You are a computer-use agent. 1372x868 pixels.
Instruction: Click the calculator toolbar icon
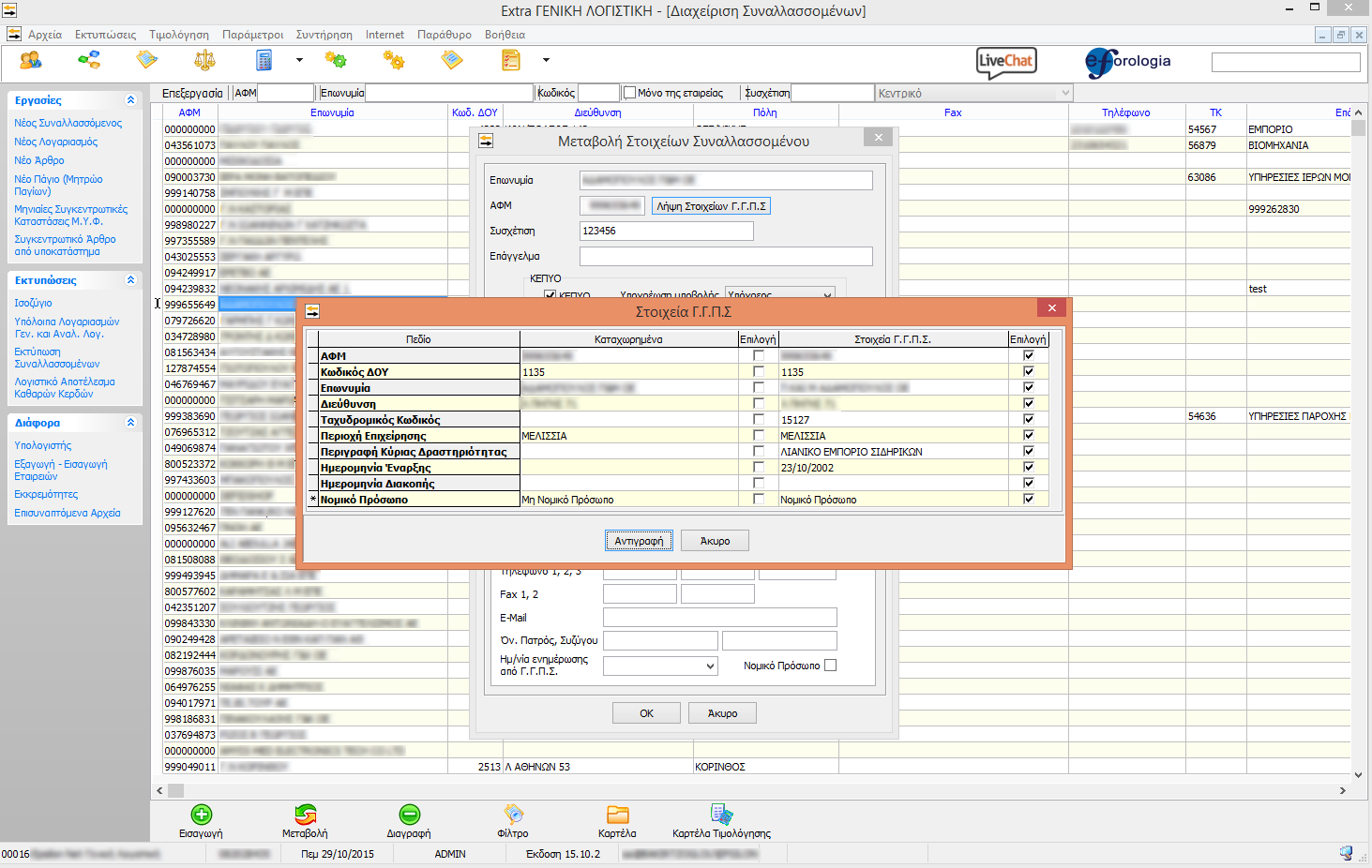(x=264, y=61)
